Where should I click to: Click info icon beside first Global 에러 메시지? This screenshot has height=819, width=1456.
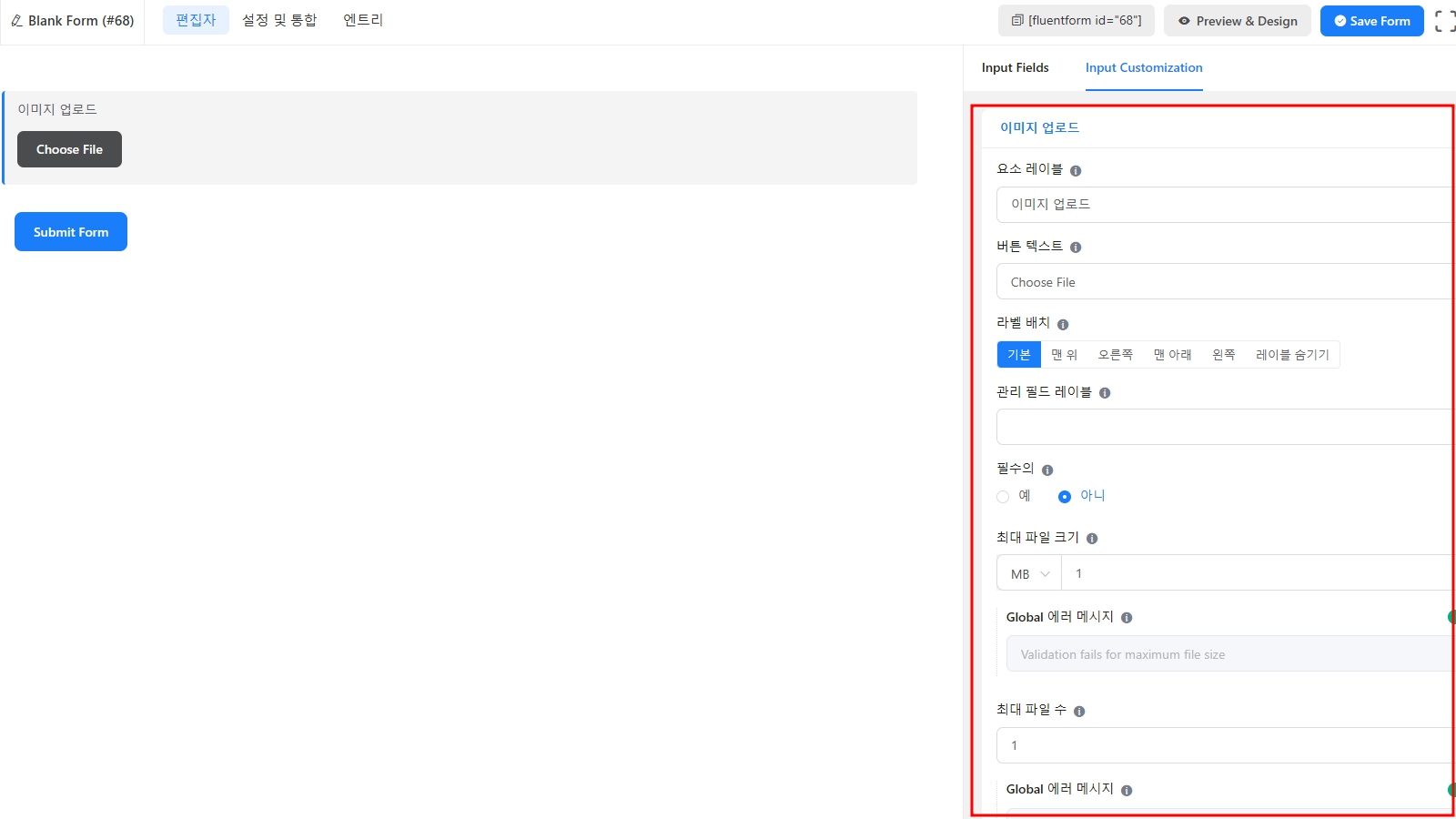[x=1127, y=618]
